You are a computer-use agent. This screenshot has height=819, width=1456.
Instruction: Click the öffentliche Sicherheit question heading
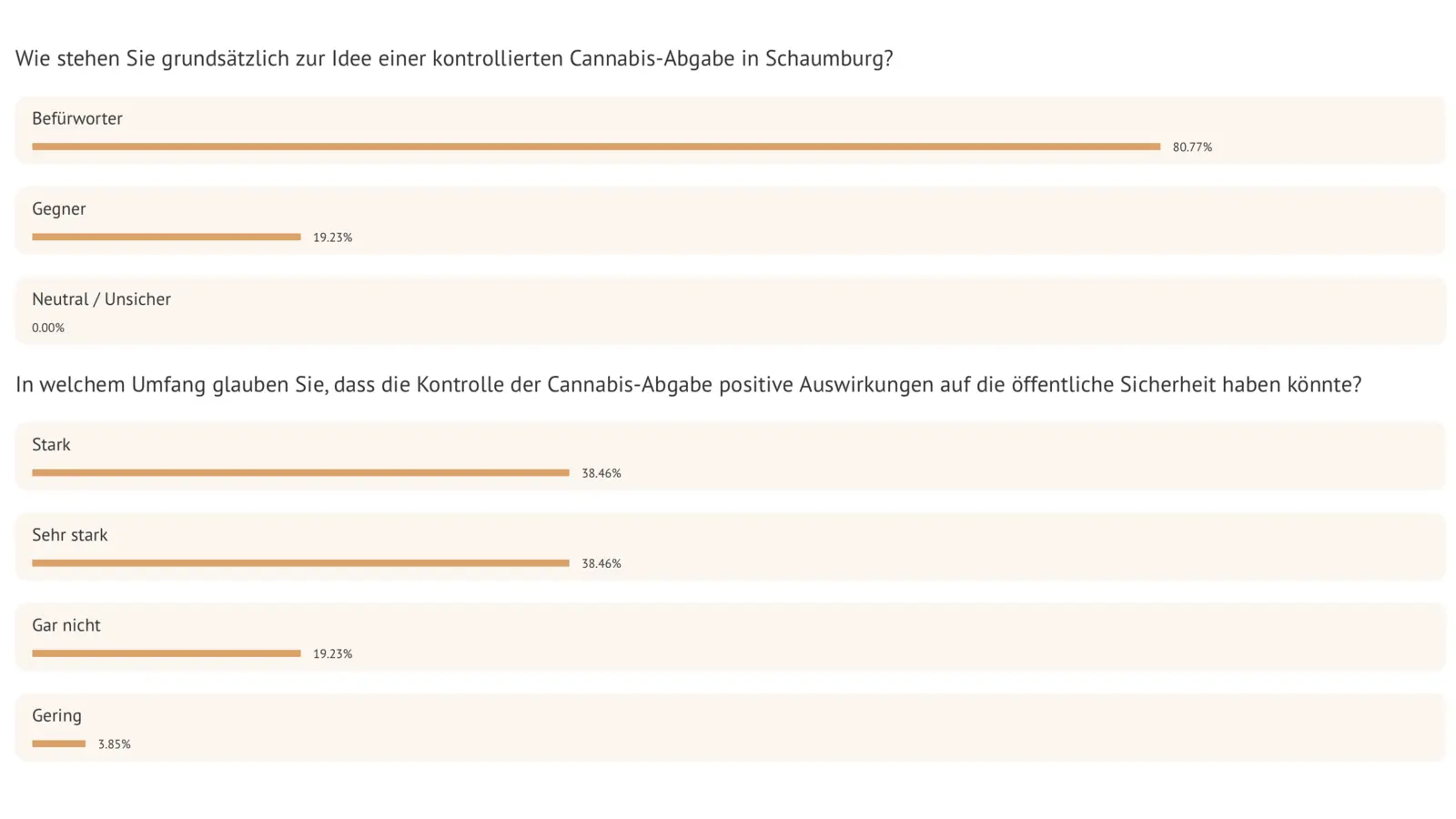point(688,385)
